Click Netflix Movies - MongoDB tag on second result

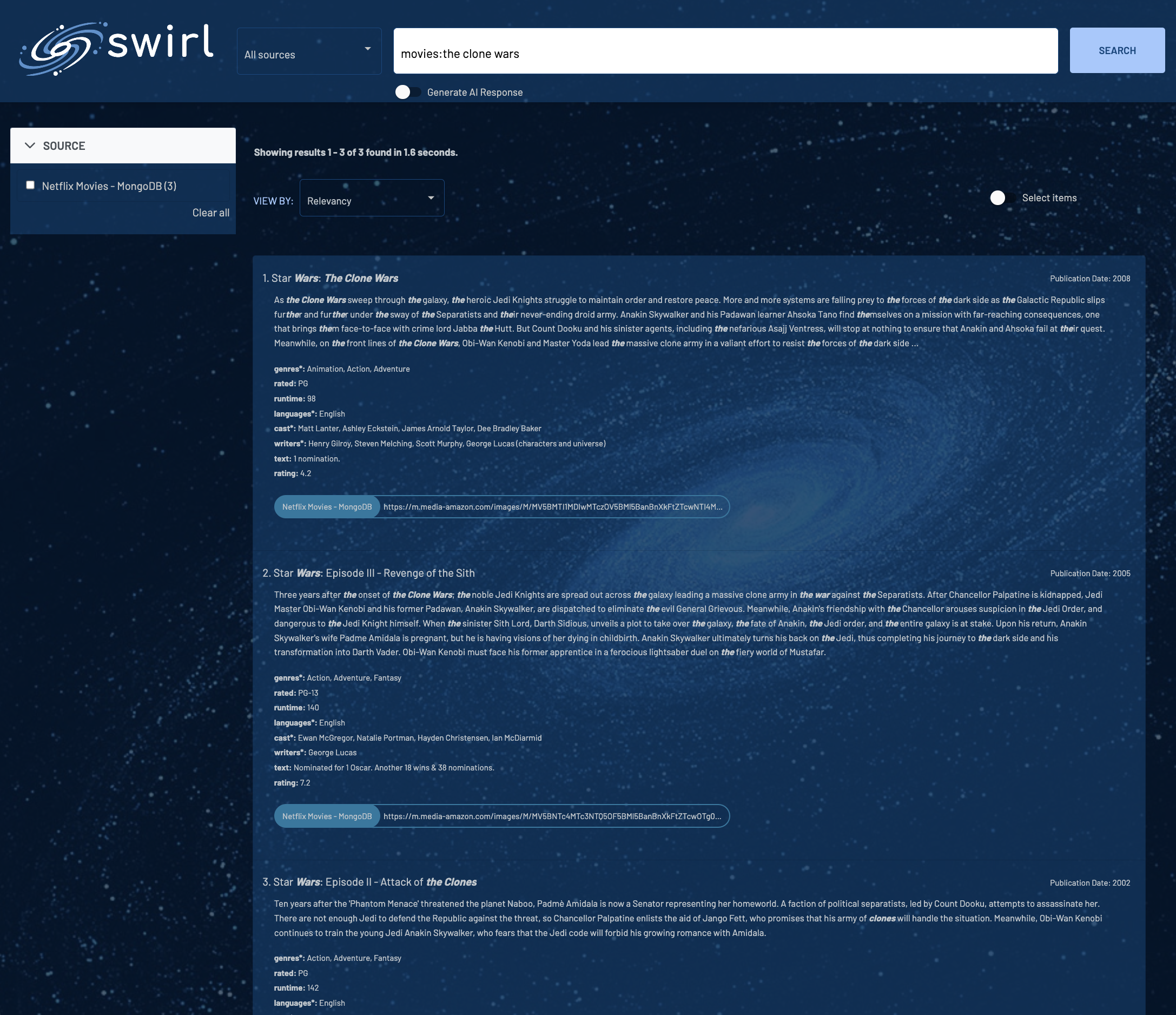click(327, 816)
